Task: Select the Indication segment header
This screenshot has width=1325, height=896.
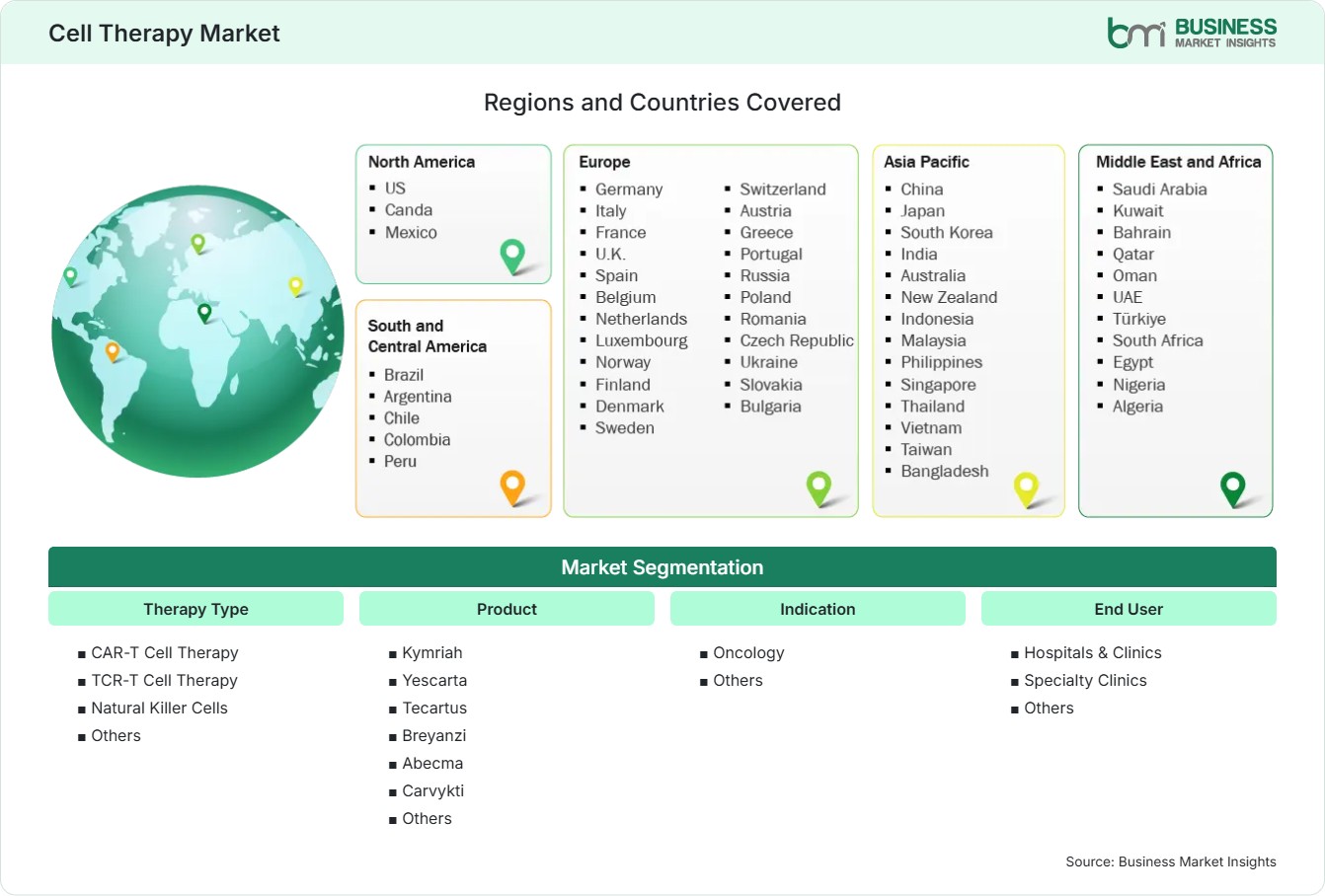Action: [x=818, y=609]
